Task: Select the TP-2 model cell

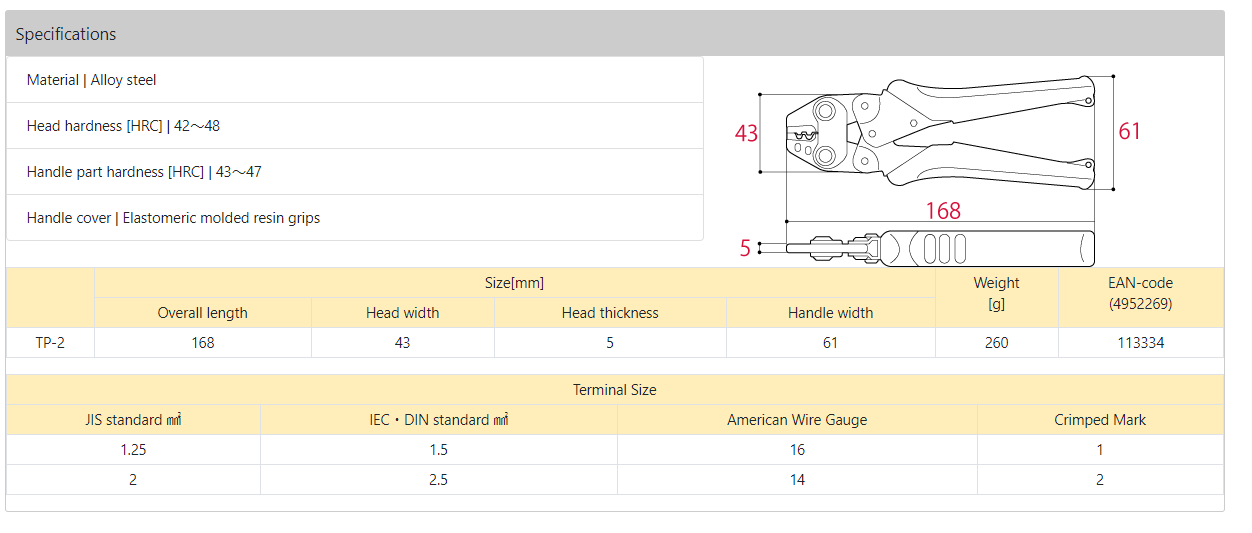Action: pos(50,343)
